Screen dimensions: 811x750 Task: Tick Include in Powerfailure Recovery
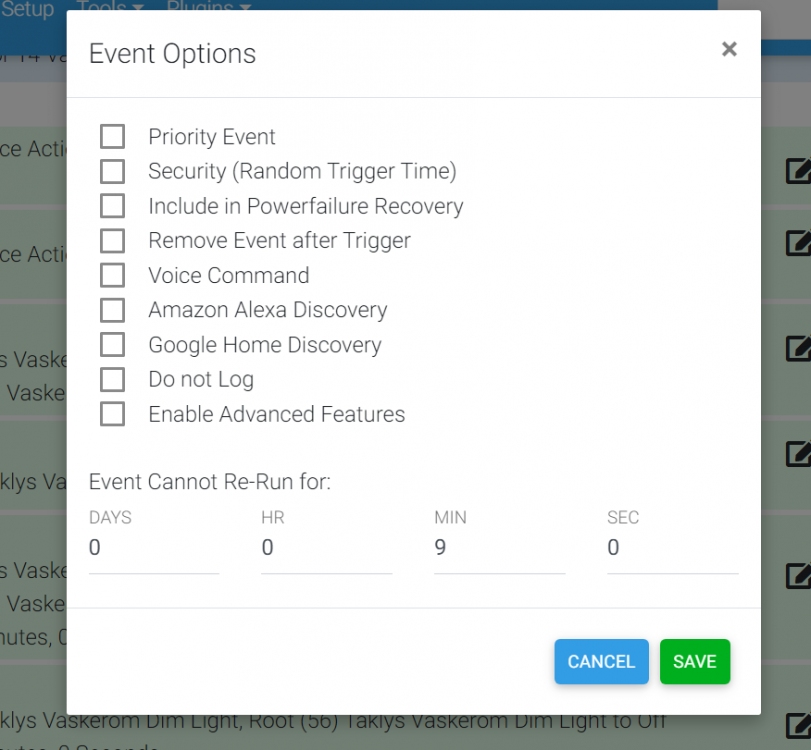coord(112,206)
